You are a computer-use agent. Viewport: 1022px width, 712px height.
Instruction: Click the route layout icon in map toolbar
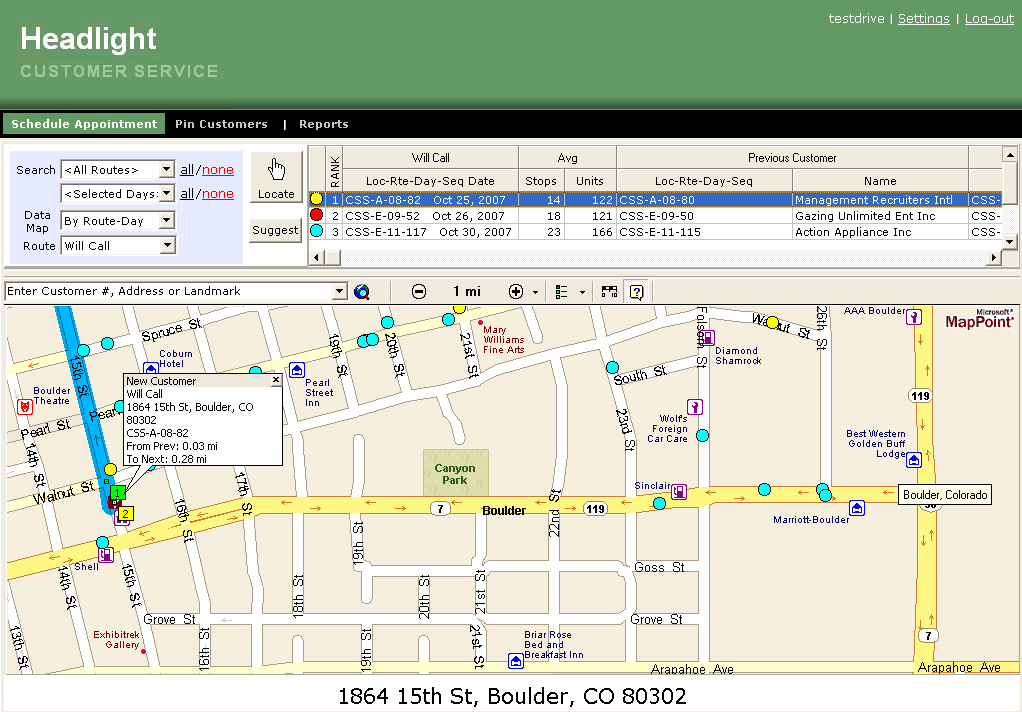point(609,292)
